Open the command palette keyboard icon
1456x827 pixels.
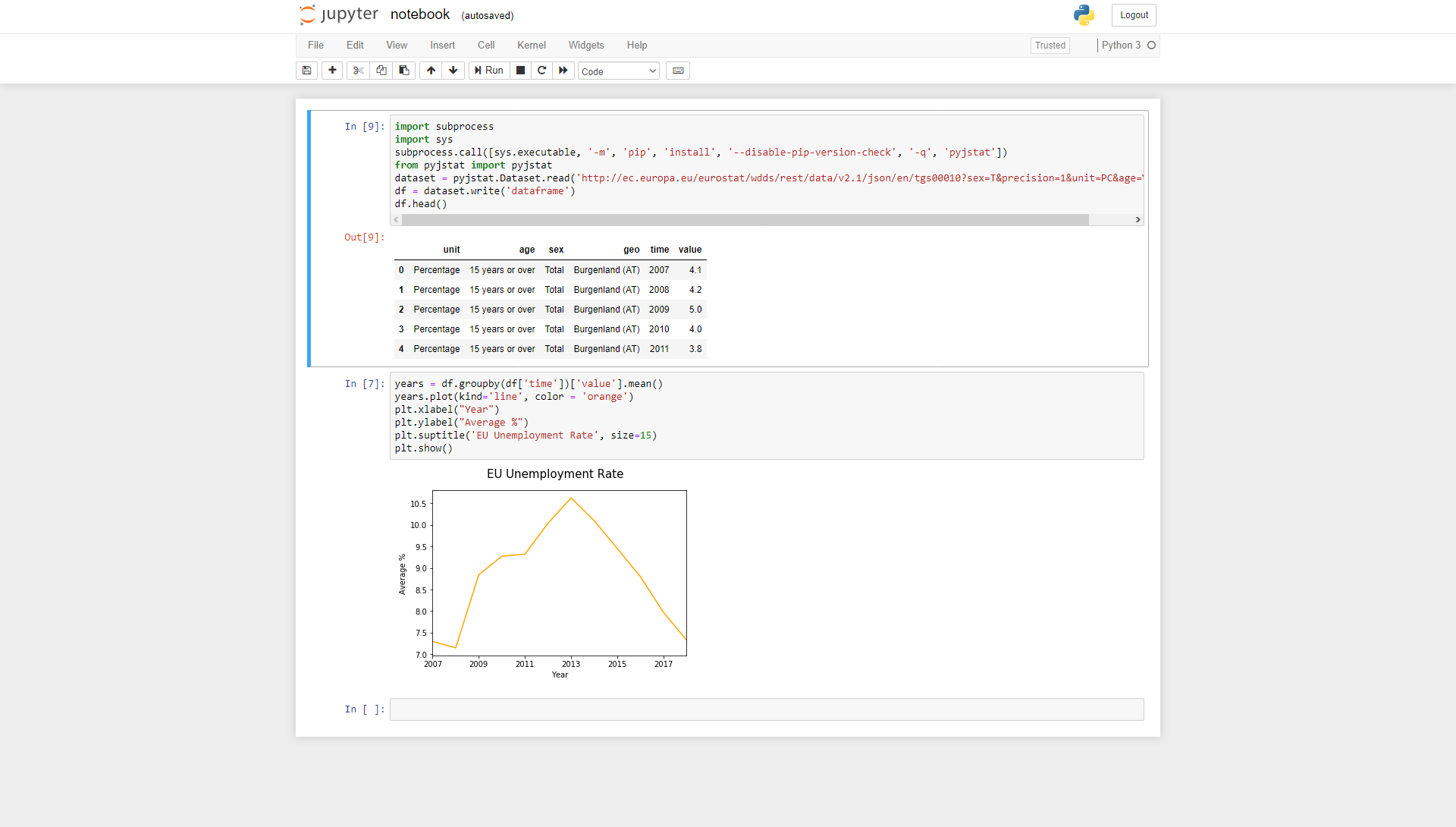[678, 71]
